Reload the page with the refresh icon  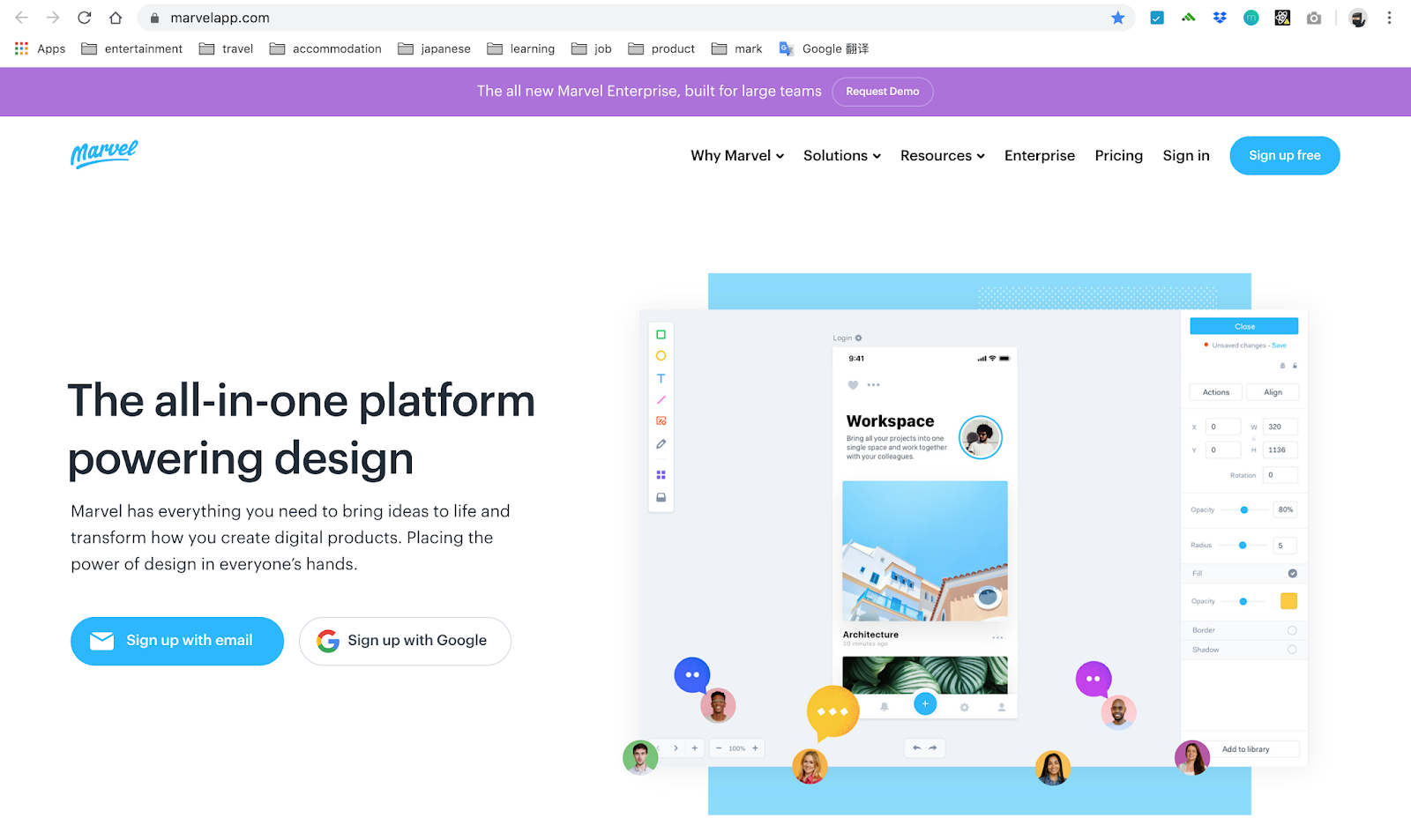tap(85, 18)
